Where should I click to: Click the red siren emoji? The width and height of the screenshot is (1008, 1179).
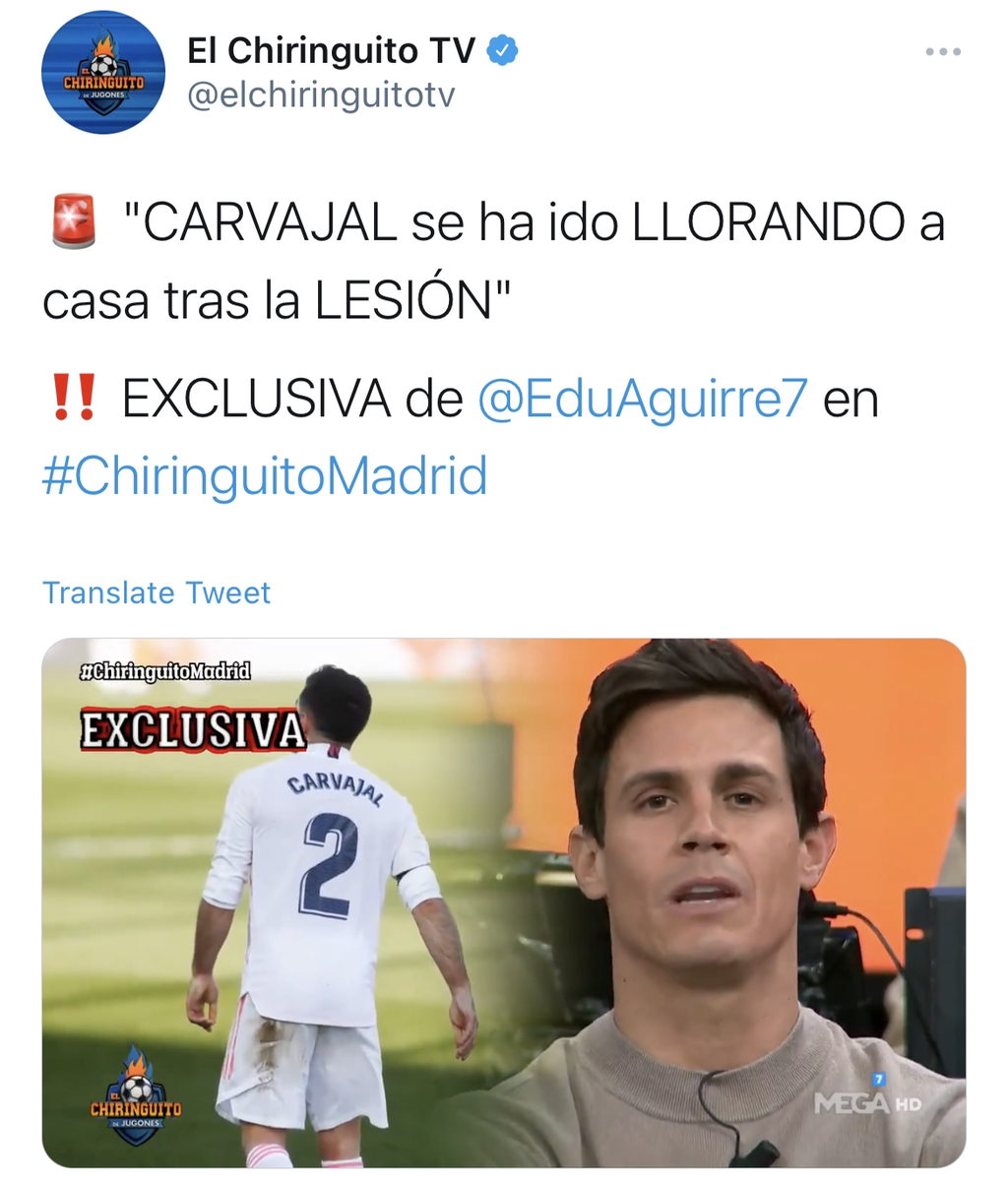click(x=74, y=221)
